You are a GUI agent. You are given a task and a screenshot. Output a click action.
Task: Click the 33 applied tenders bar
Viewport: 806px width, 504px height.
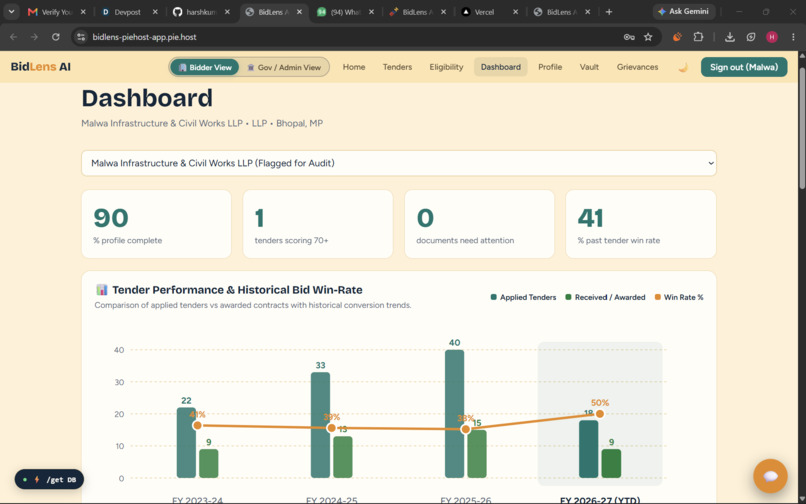coord(320,425)
